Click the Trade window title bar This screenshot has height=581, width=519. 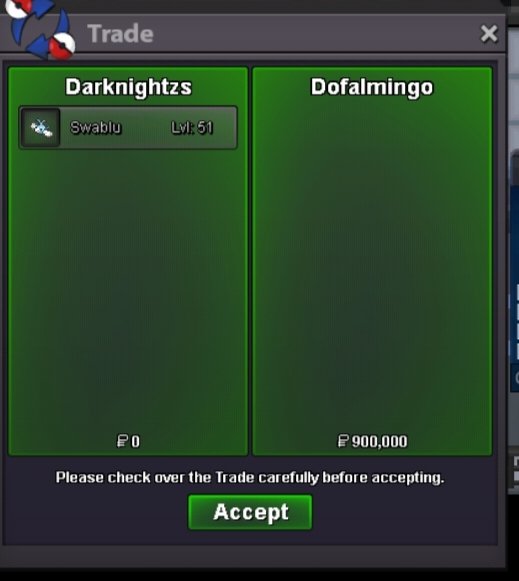click(x=253, y=34)
